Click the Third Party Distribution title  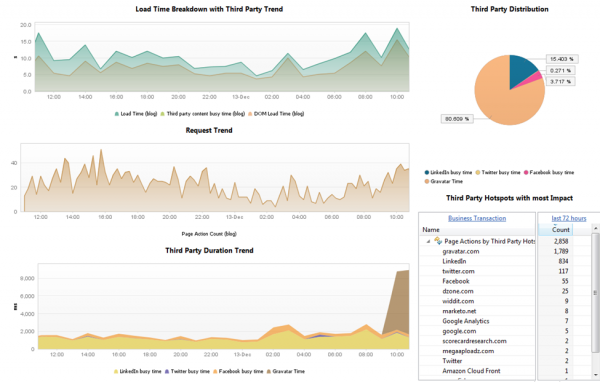tap(509, 9)
